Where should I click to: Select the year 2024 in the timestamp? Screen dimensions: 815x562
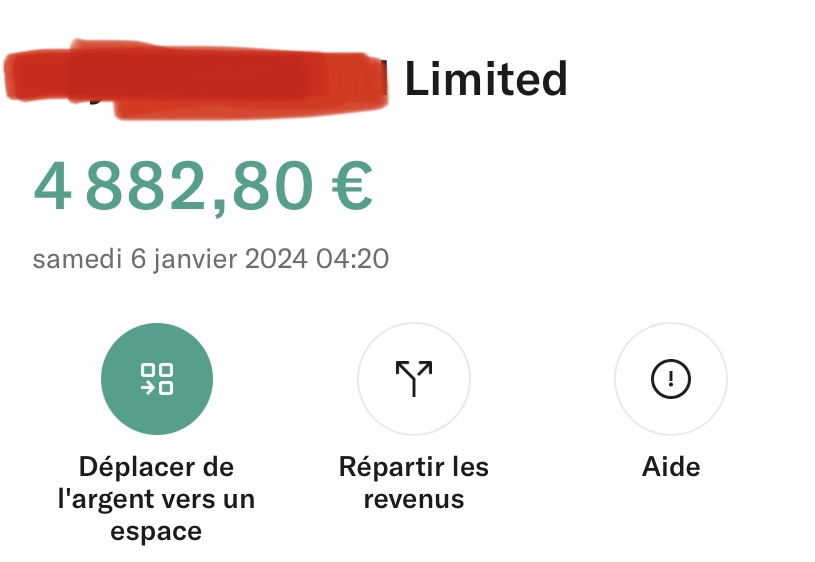[276, 258]
